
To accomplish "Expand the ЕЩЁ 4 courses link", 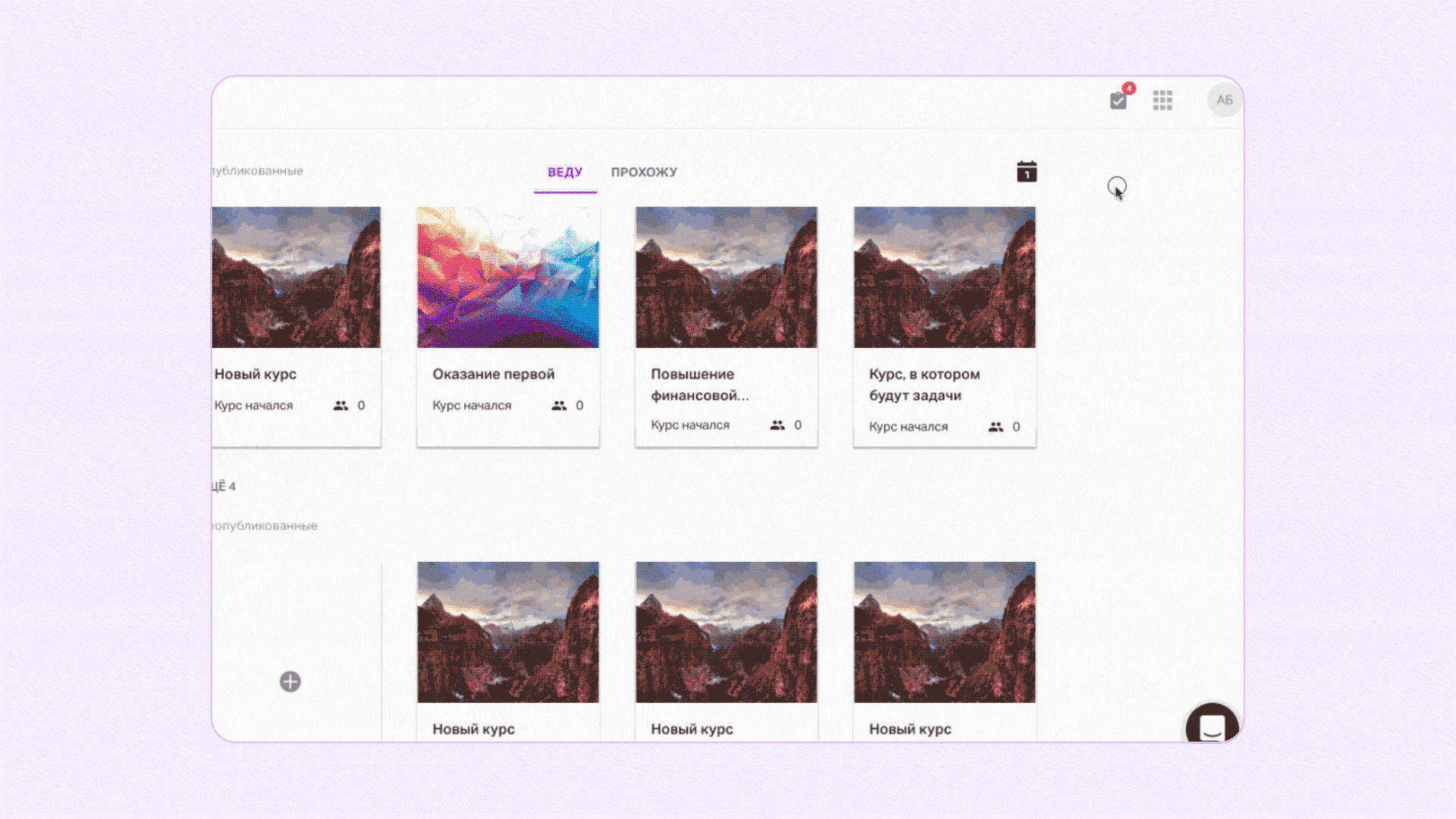I will 224,486.
